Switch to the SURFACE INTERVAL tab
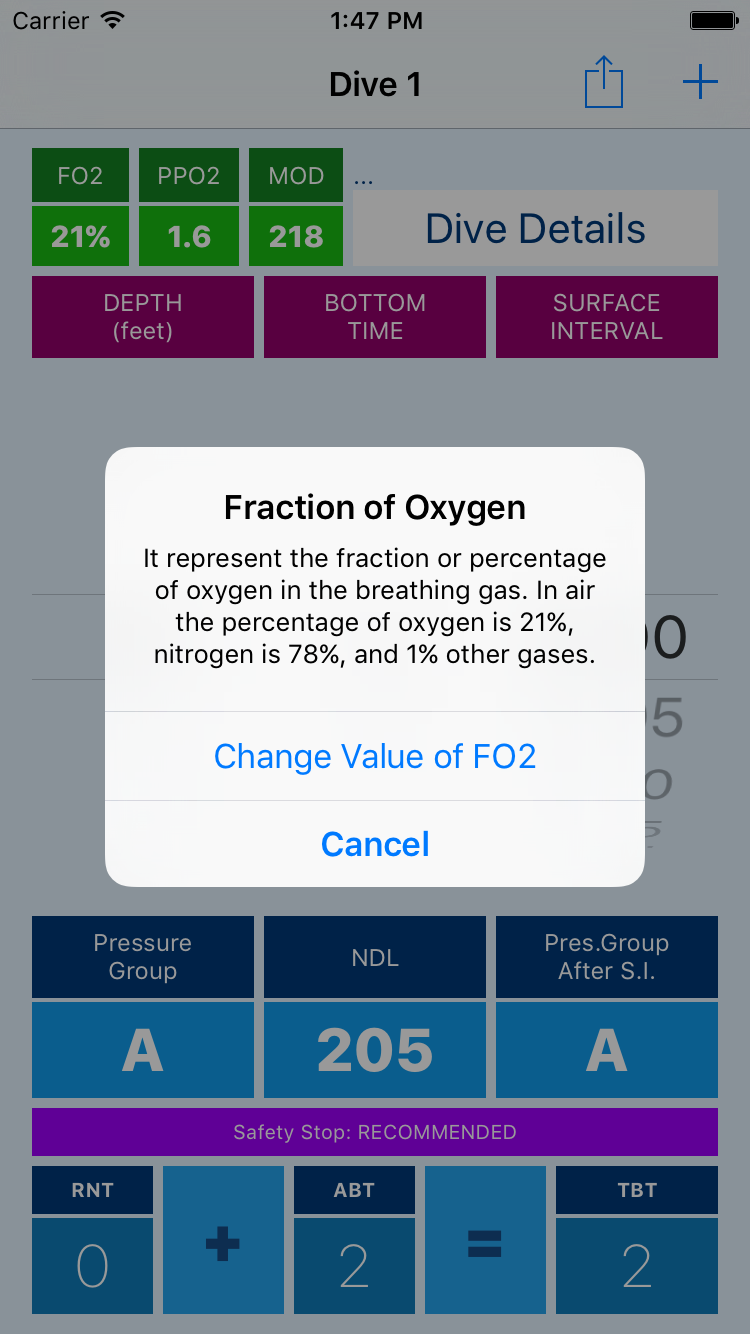Viewport: 750px width, 1334px height. (x=607, y=317)
